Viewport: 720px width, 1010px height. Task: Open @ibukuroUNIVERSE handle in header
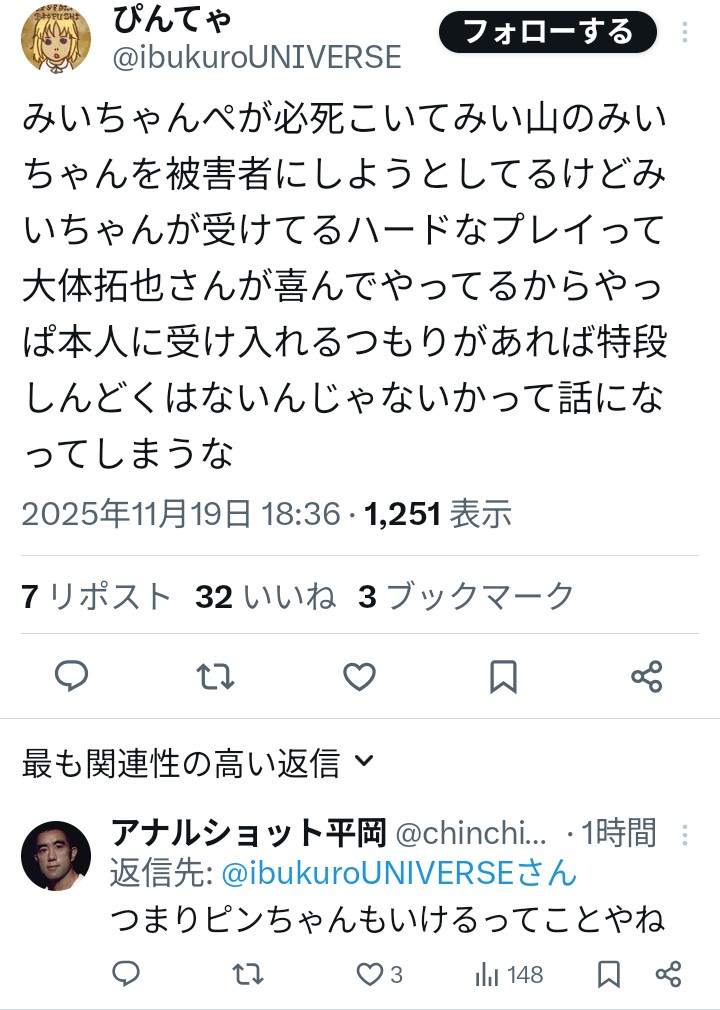[257, 58]
